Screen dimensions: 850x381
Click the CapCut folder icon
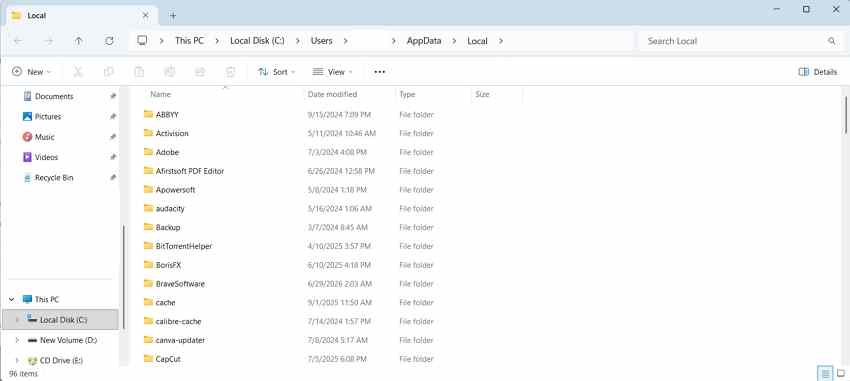pos(149,359)
